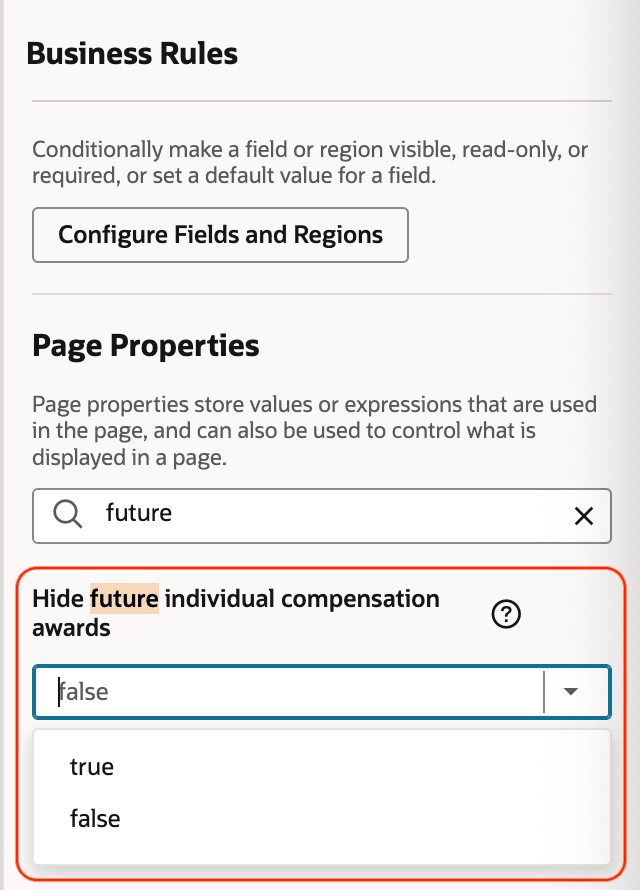
Task: Select 'false' from the dropdown list
Action: point(95,818)
